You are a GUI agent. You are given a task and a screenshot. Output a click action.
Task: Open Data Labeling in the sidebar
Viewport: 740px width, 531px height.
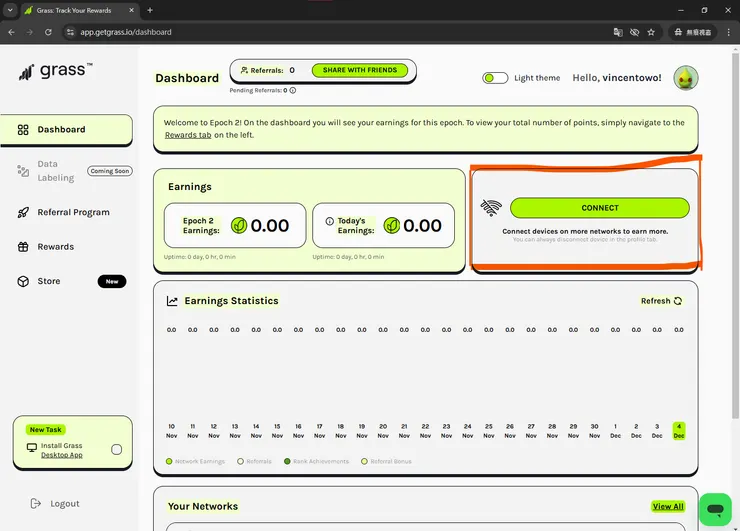pyautogui.click(x=56, y=171)
